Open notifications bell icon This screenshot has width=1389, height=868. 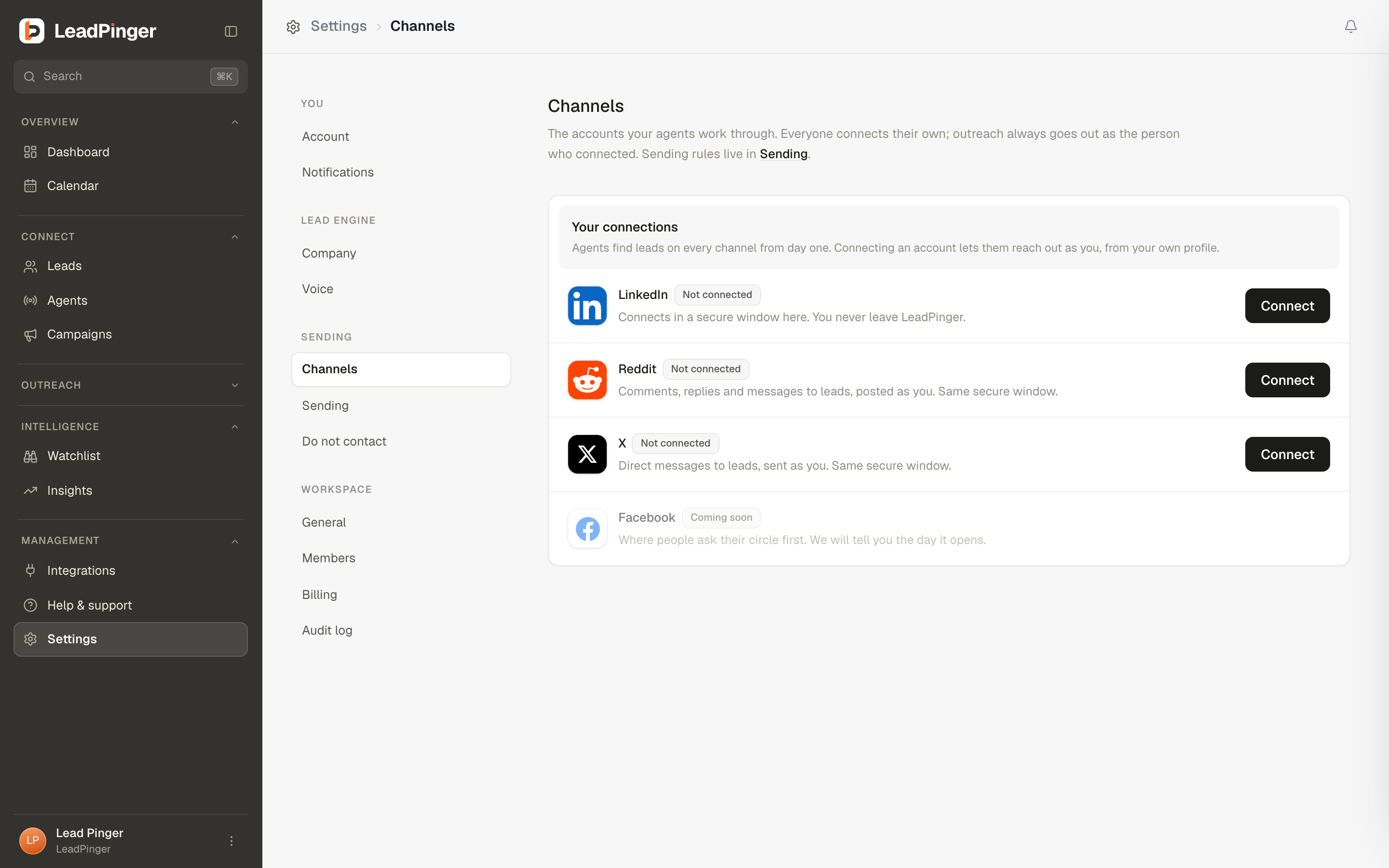click(x=1350, y=27)
